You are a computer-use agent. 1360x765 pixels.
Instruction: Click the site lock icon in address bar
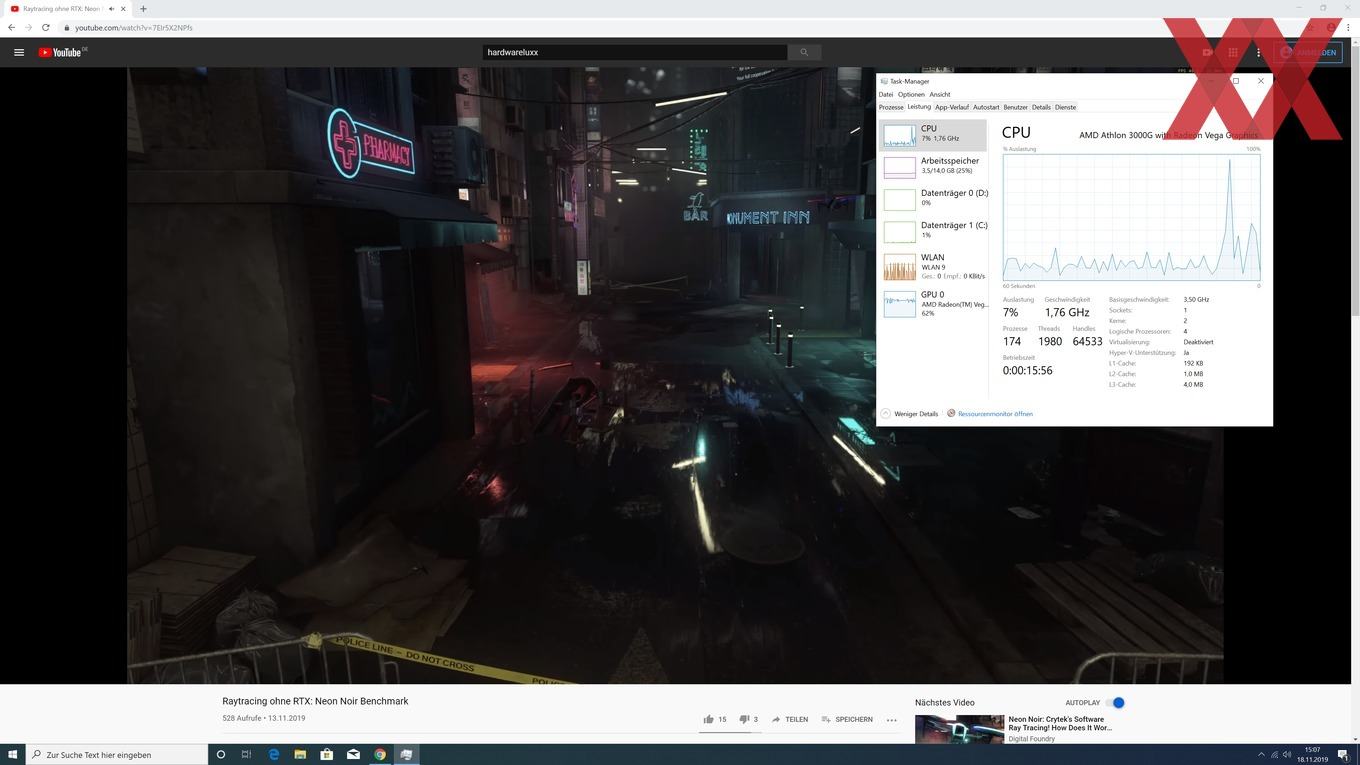pyautogui.click(x=66, y=27)
